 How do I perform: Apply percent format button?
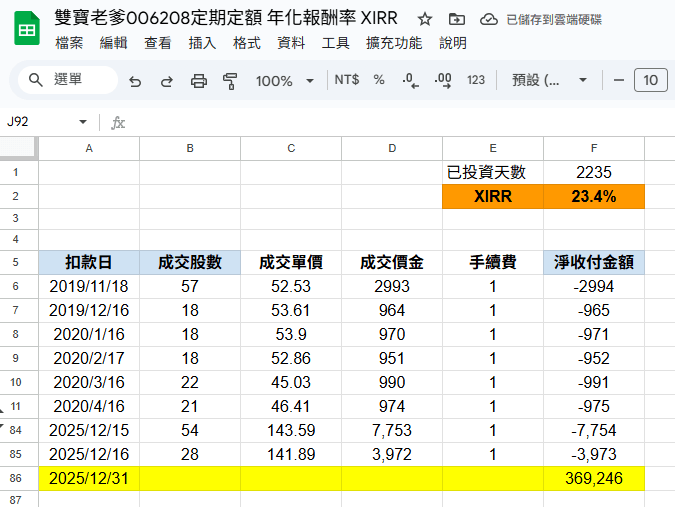(379, 80)
